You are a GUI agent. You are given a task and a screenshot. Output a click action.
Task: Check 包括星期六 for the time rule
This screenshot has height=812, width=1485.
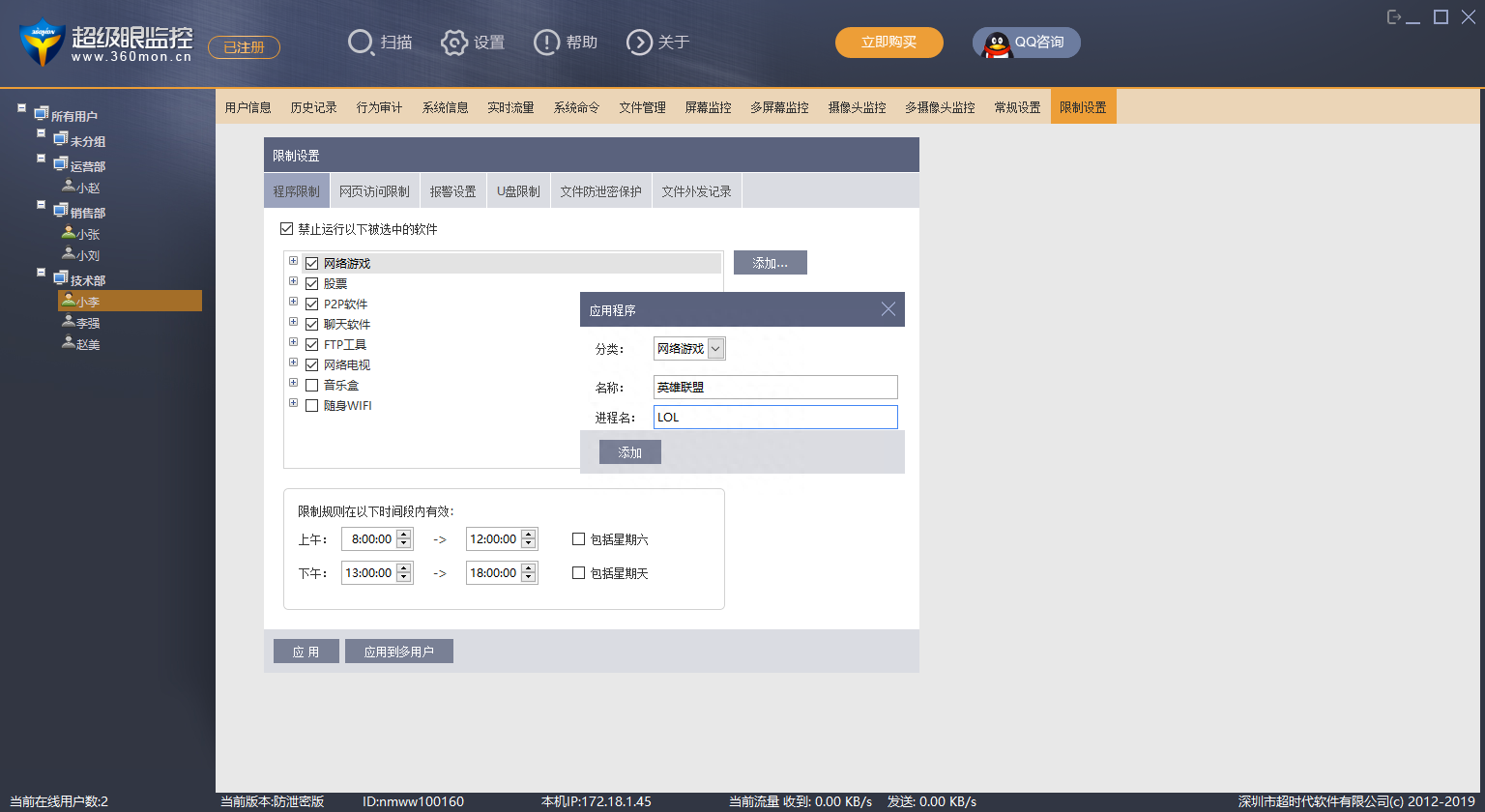pyautogui.click(x=577, y=538)
